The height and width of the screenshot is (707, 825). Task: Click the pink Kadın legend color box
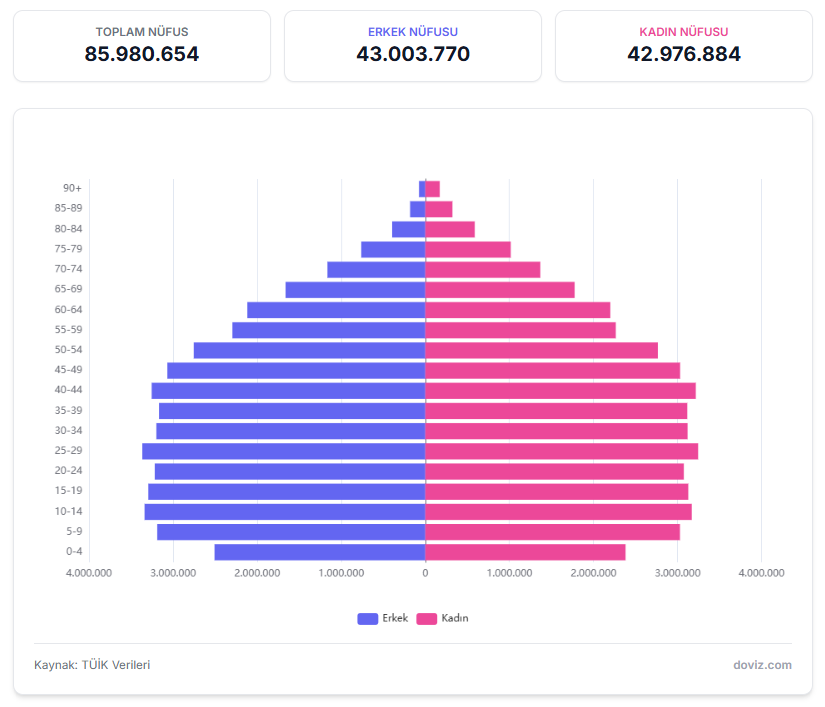pyautogui.click(x=427, y=618)
